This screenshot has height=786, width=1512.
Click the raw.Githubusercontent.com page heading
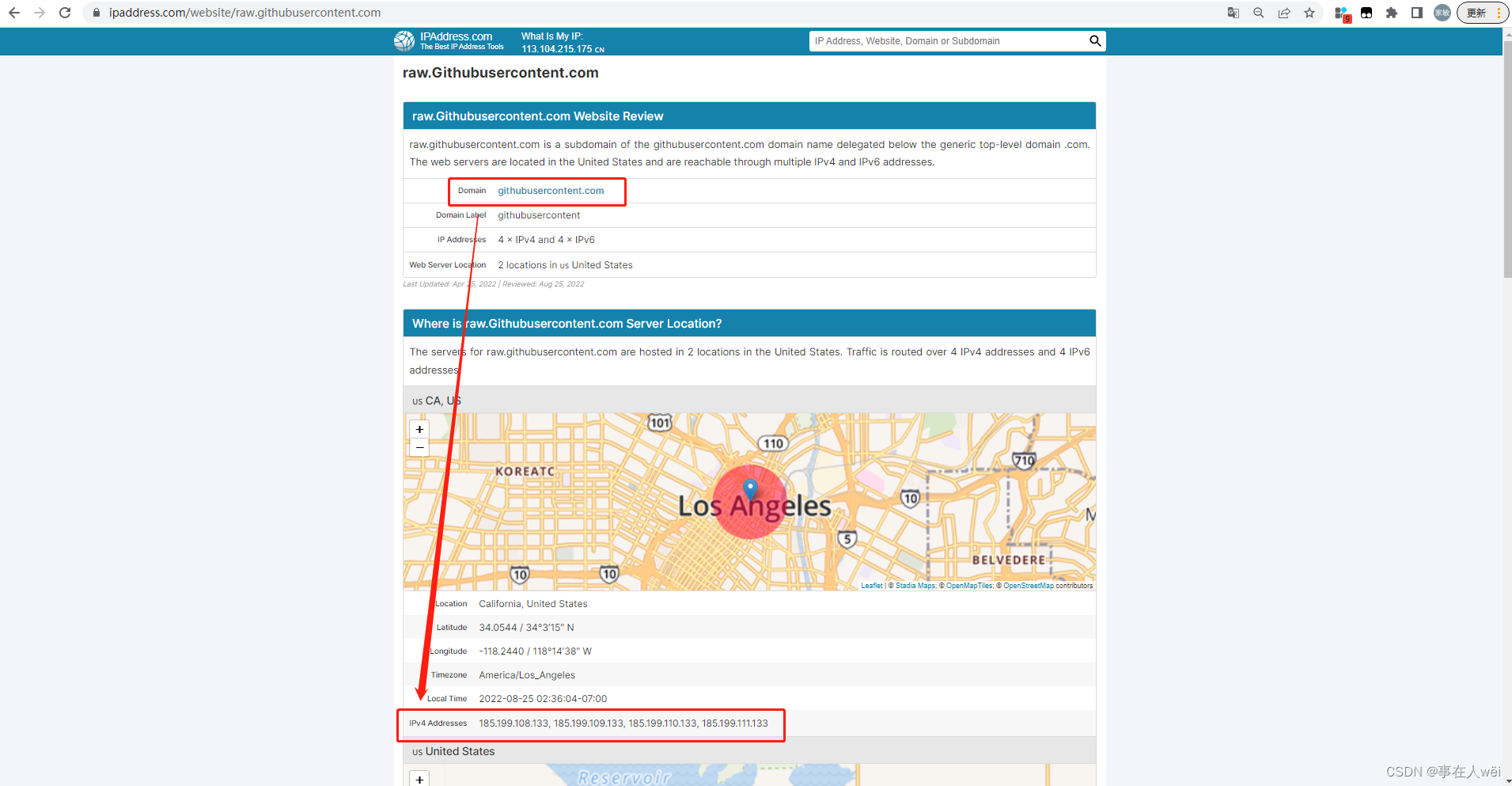[501, 73]
